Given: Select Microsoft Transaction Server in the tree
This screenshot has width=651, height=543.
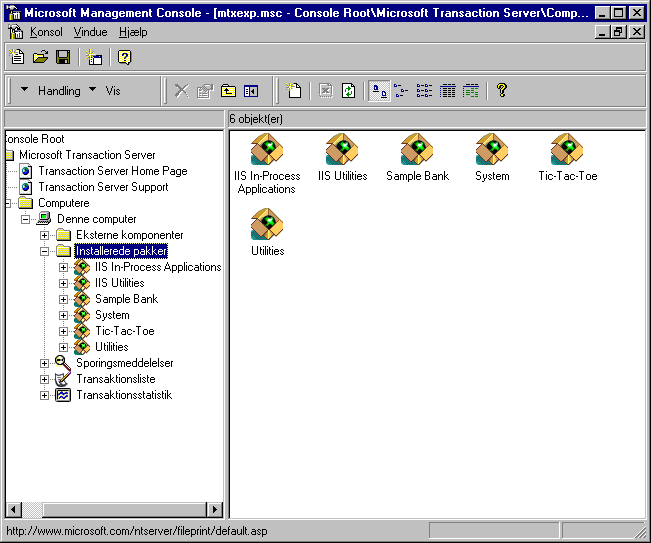Looking at the screenshot, I should (87, 155).
